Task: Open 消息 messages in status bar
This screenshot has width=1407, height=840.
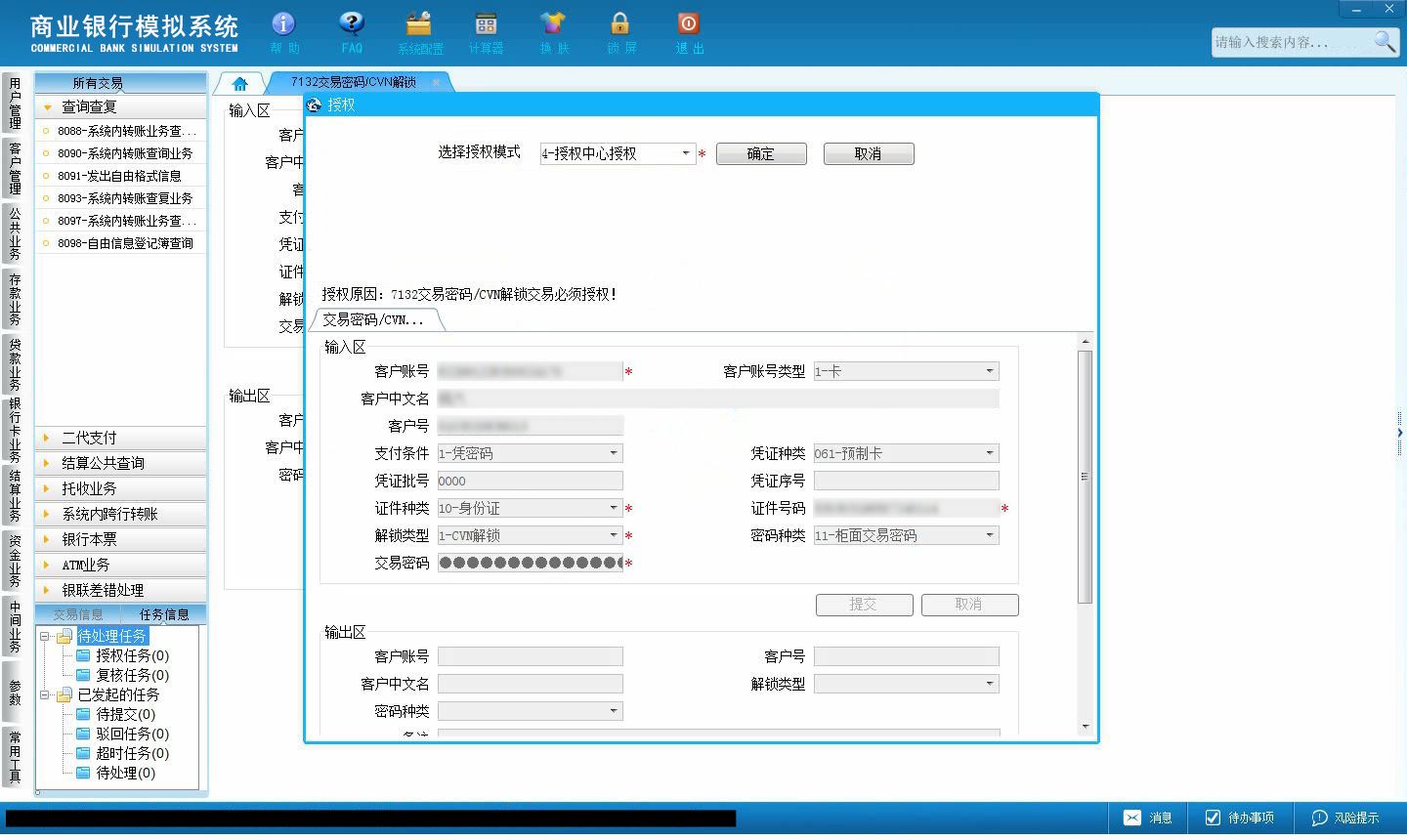Action: pyautogui.click(x=1148, y=818)
